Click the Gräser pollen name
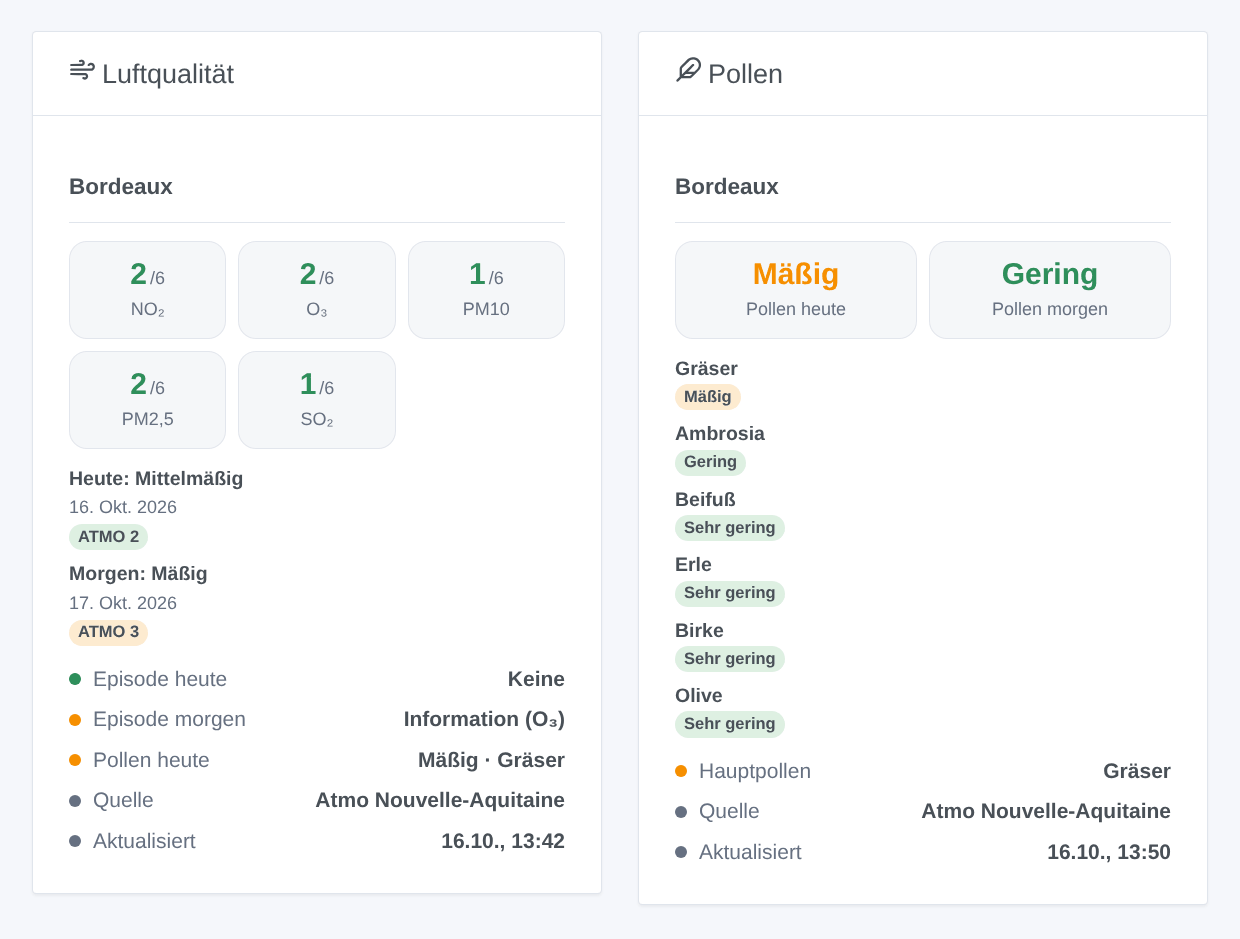The width and height of the screenshot is (1240, 939). [x=706, y=369]
